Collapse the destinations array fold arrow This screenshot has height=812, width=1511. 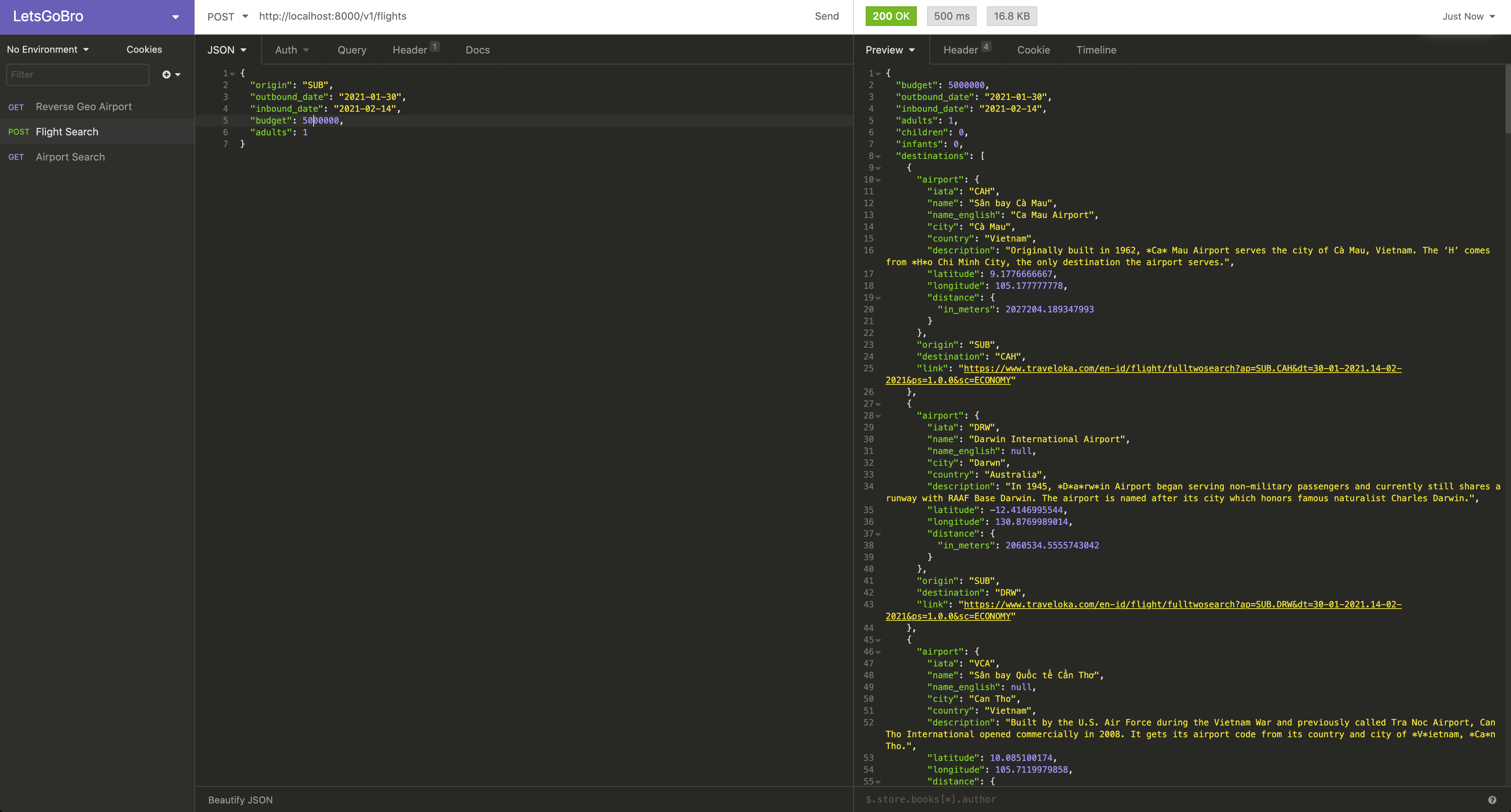pos(878,157)
